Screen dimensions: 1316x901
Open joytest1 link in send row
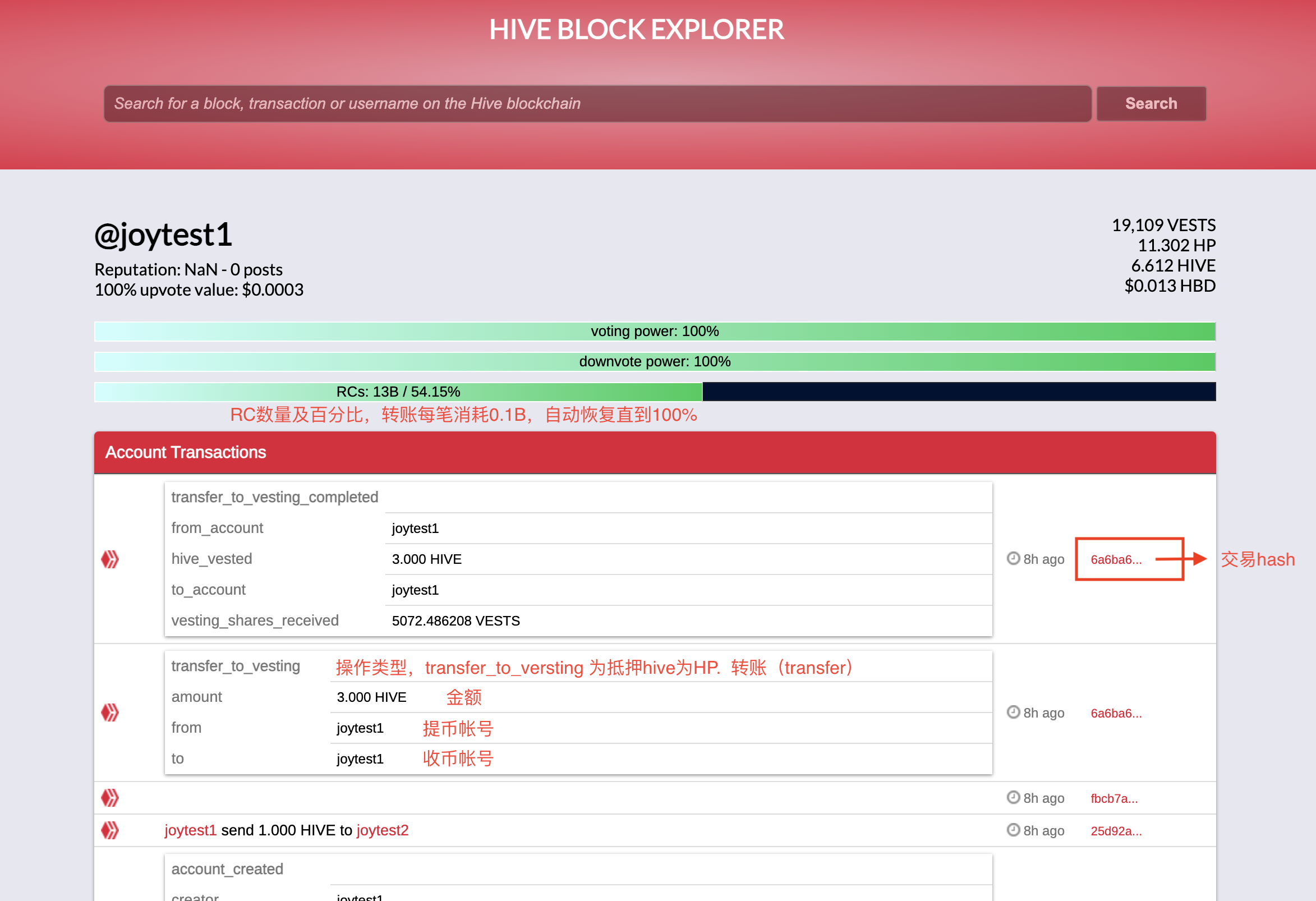point(190,830)
